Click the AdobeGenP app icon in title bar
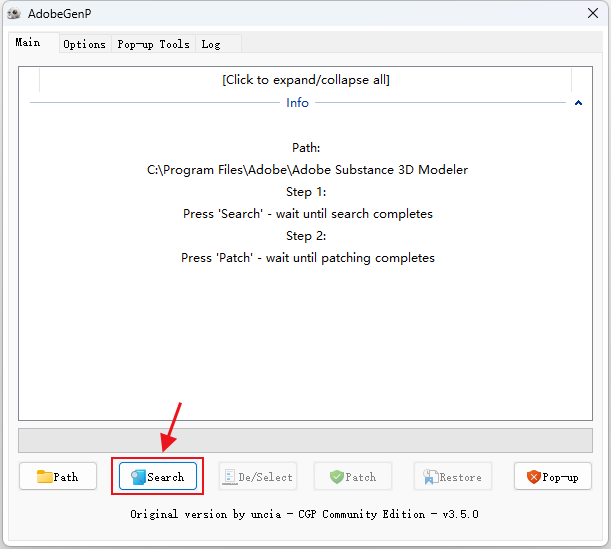This screenshot has width=611, height=549. click(x=14, y=14)
